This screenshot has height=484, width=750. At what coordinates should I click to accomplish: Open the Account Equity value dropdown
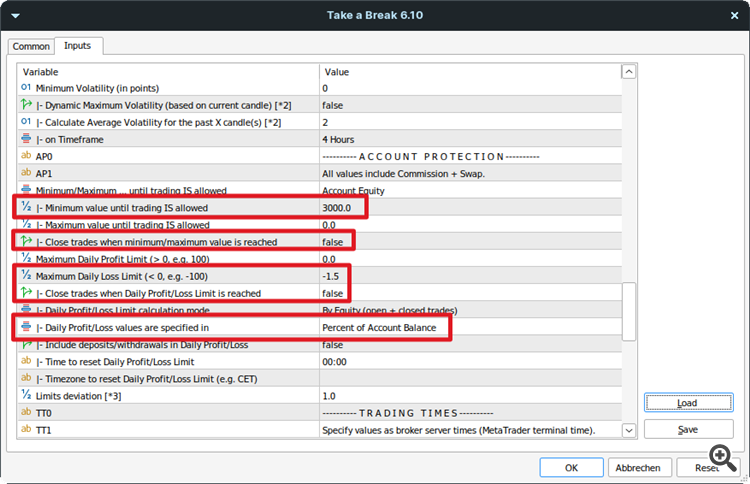470,190
